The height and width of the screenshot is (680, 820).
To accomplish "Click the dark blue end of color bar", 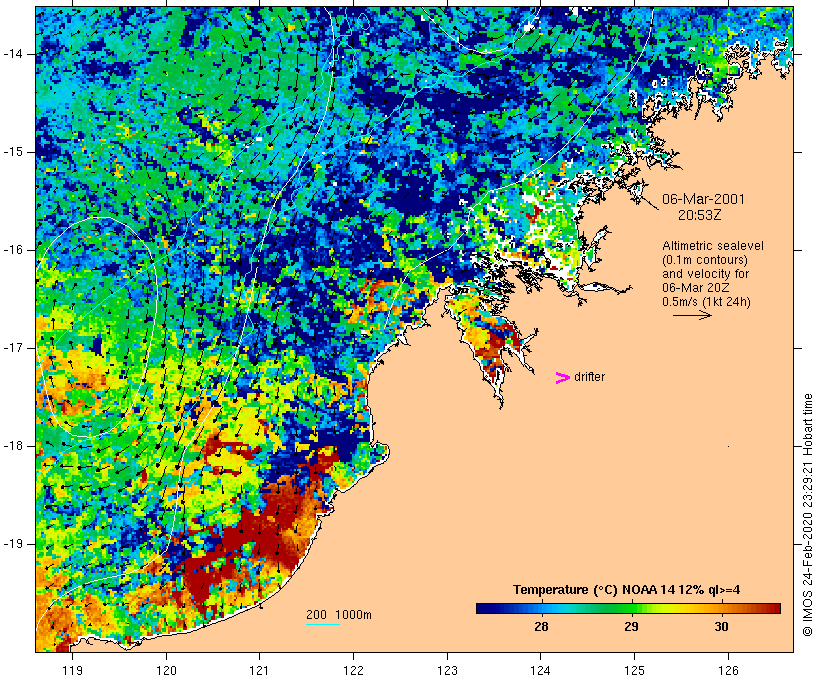I will point(482,608).
